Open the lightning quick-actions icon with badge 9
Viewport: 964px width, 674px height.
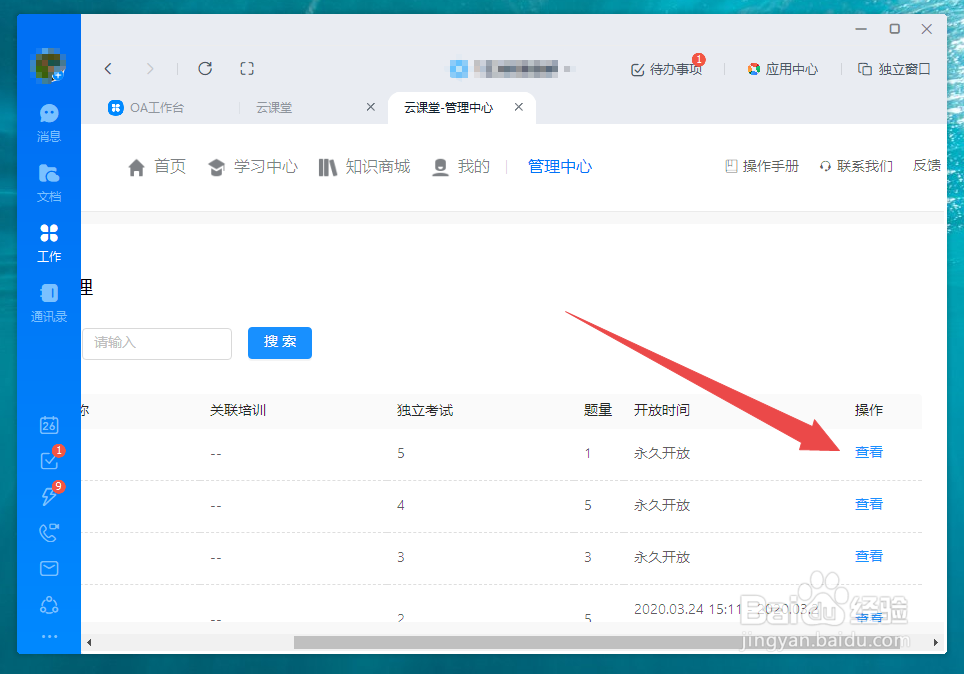point(48,497)
